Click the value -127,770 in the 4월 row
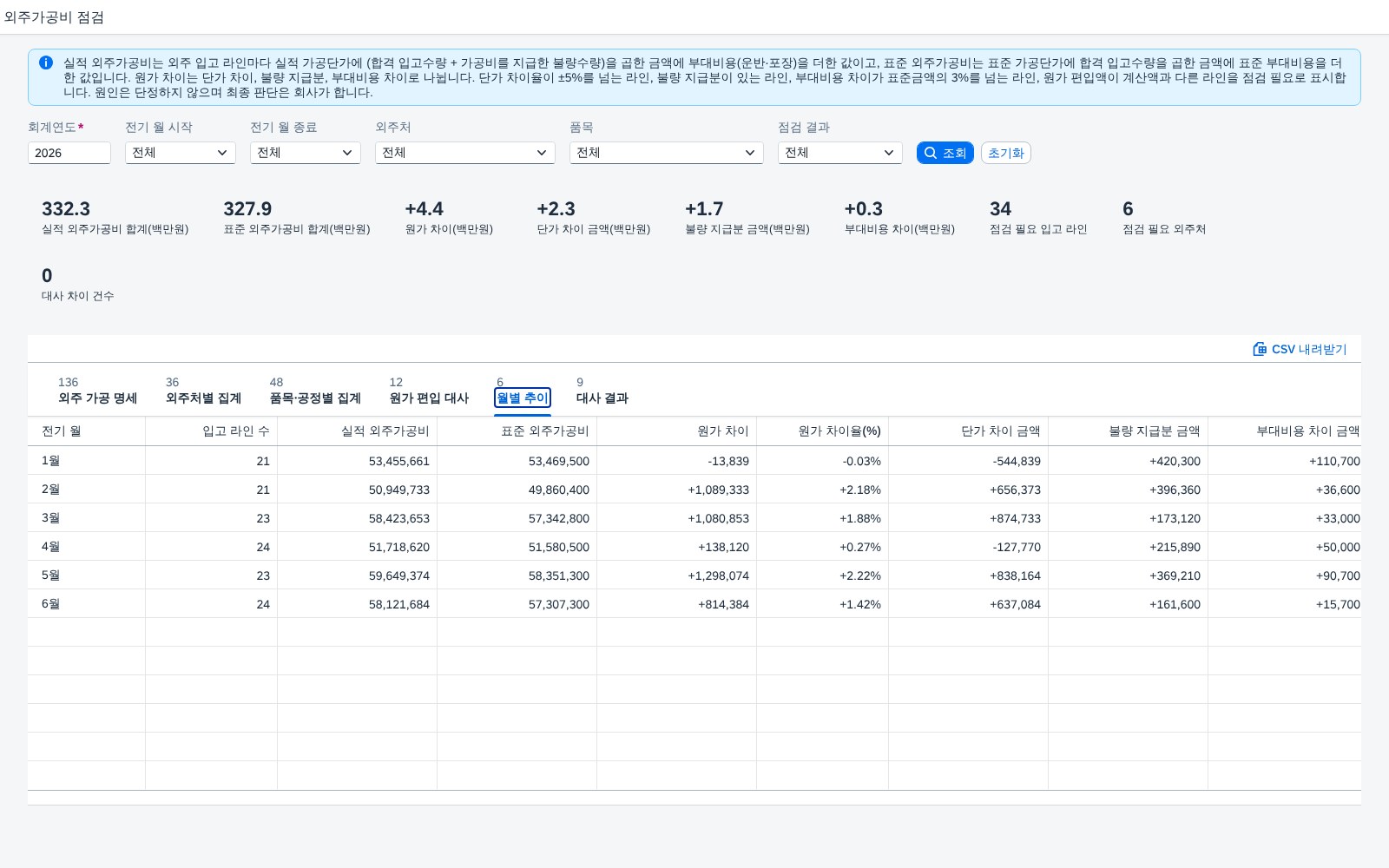 click(1017, 547)
